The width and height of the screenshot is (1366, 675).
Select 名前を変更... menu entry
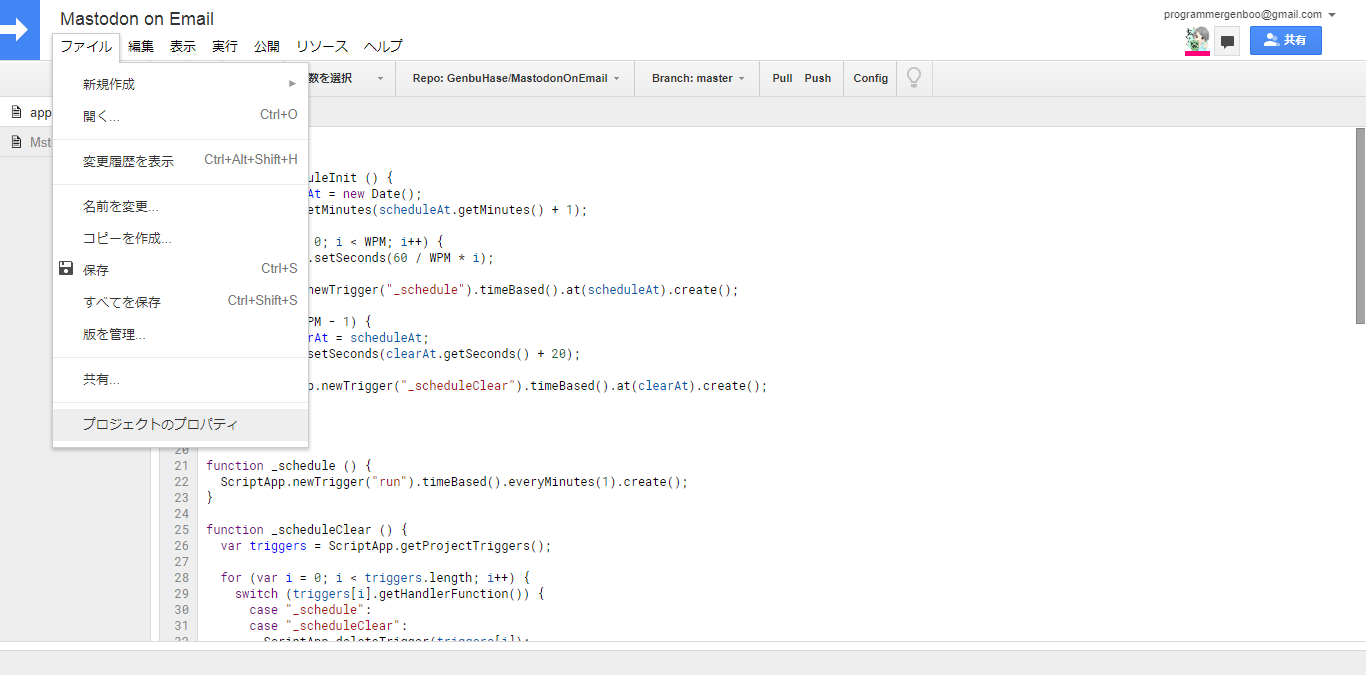(x=180, y=207)
